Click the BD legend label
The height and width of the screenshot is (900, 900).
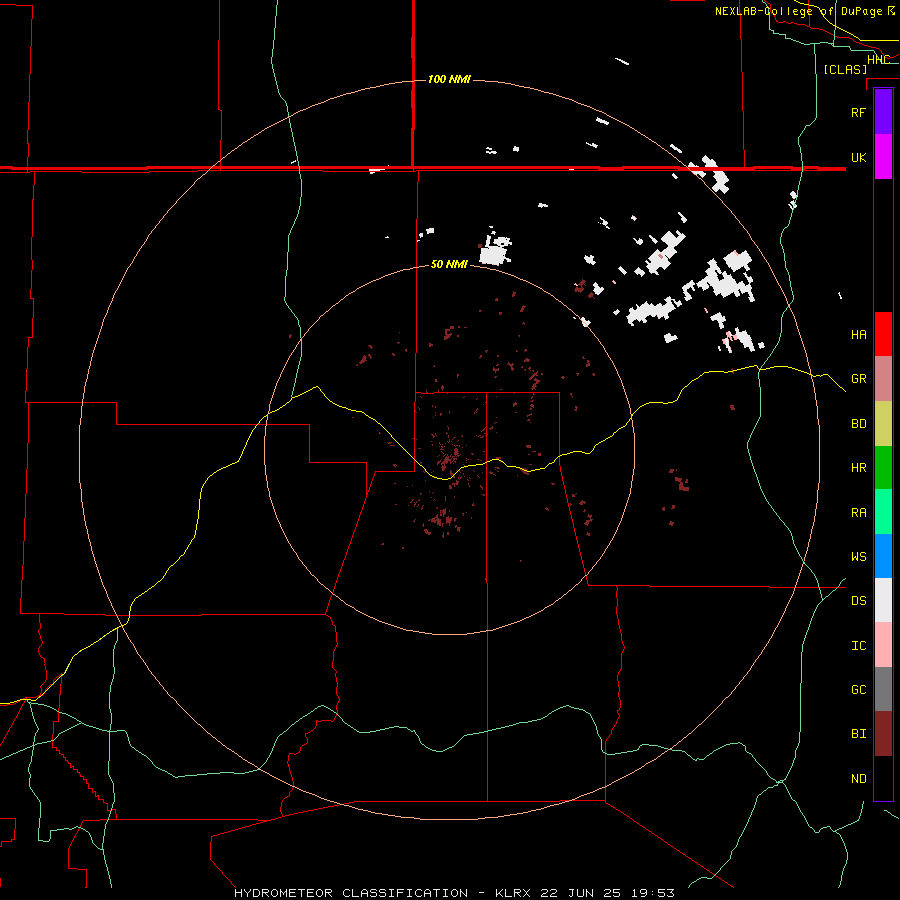[x=858, y=424]
